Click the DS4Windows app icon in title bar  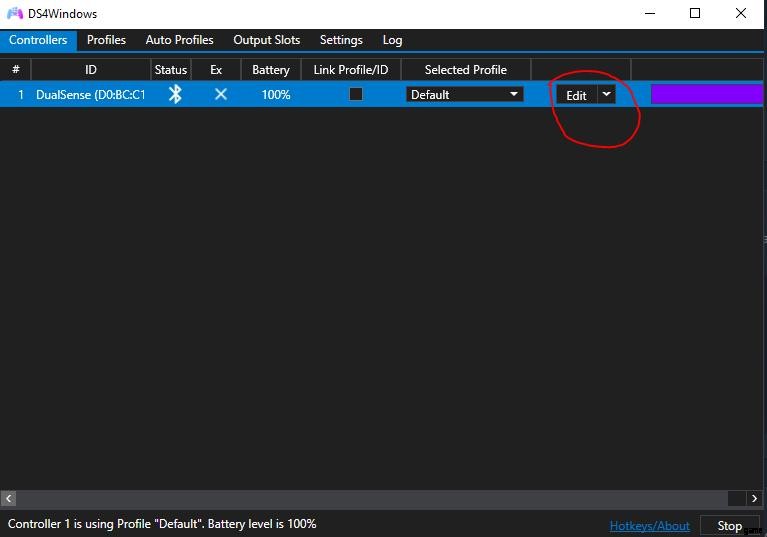[14, 14]
